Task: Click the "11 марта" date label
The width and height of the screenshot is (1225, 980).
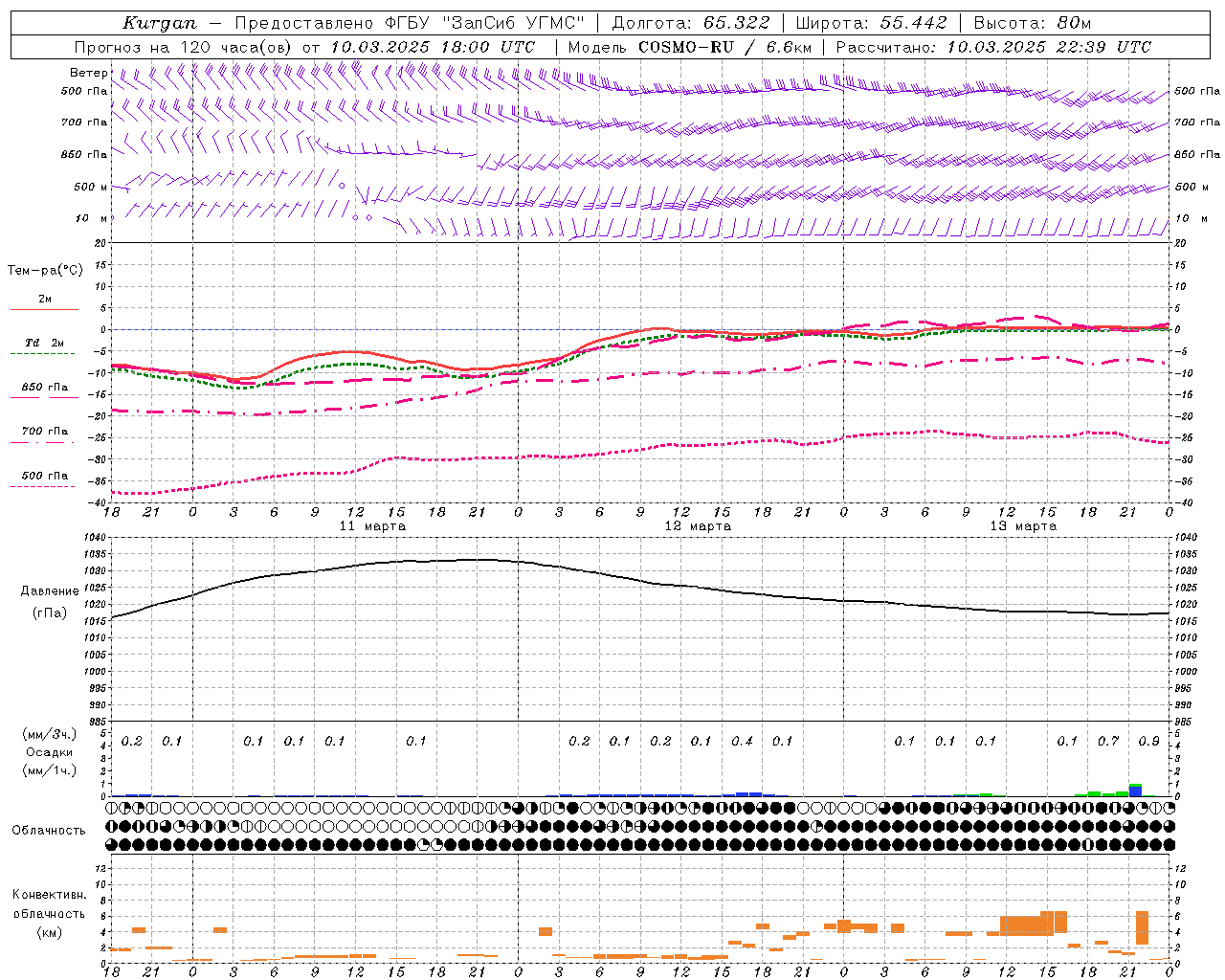Action: coord(372,525)
